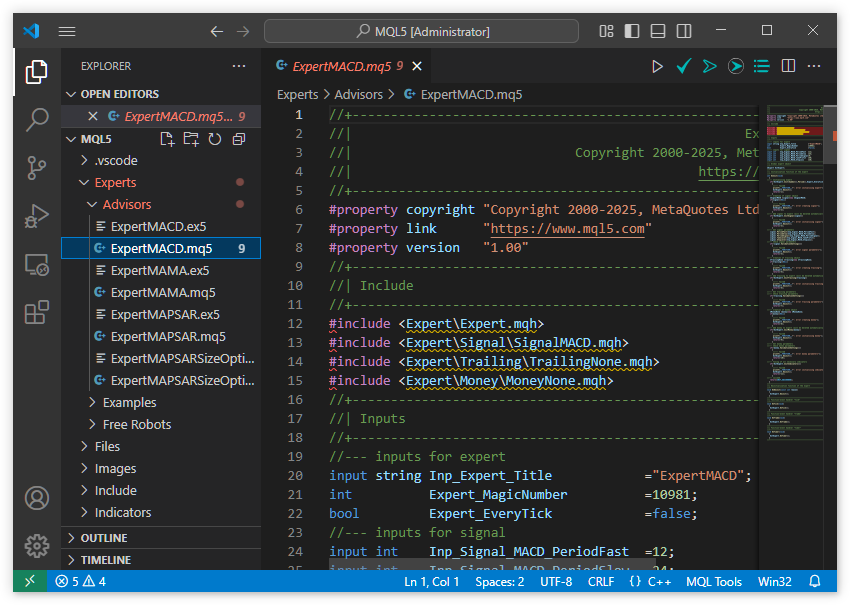The height and width of the screenshot is (605, 850).
Task: Open the Run and Debug view
Action: point(36,216)
